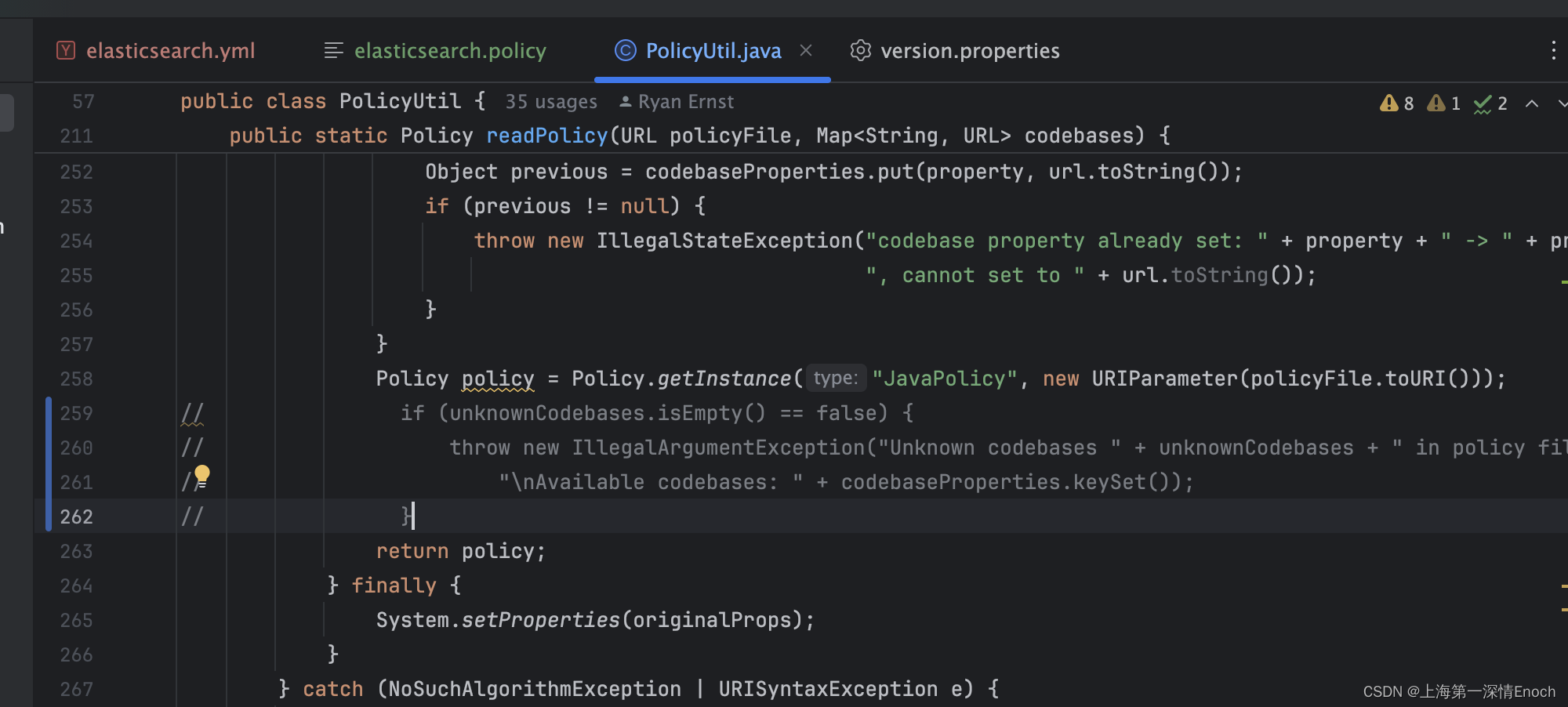Click the URIParameter constructor on line 258

[1166, 379]
